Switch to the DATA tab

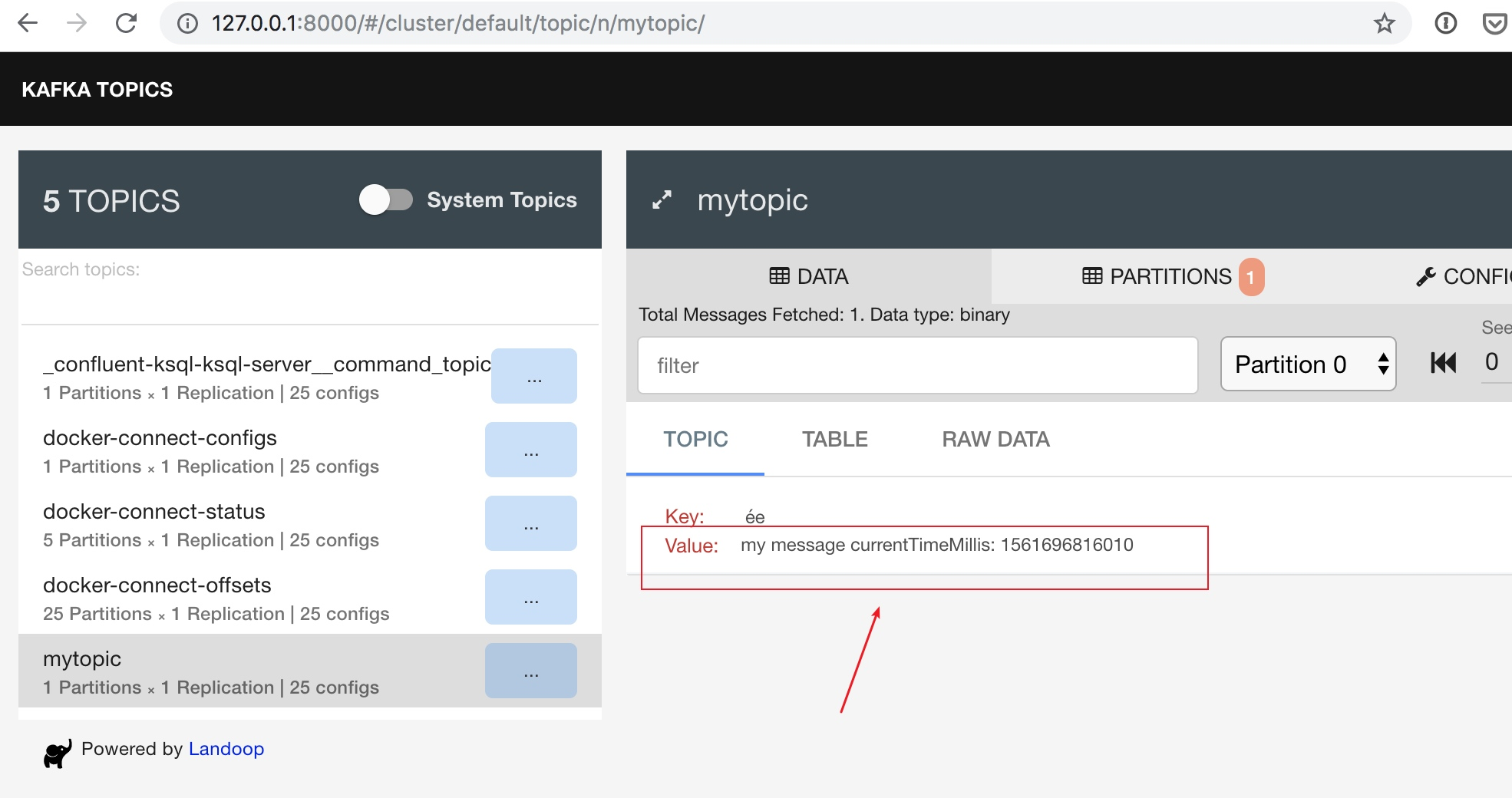(x=809, y=276)
